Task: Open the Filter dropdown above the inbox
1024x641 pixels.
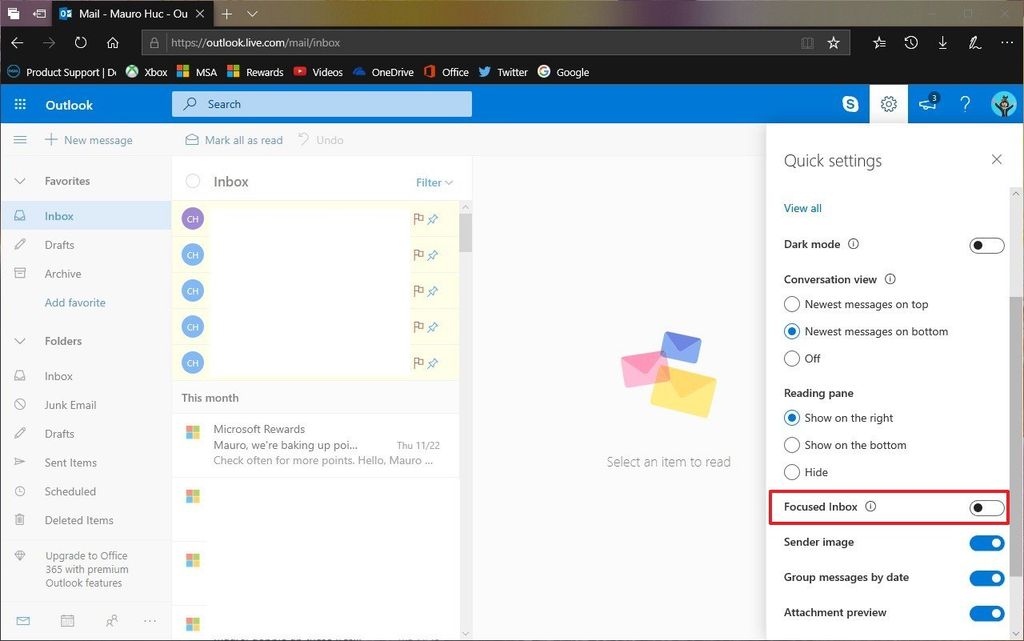Action: (x=432, y=182)
